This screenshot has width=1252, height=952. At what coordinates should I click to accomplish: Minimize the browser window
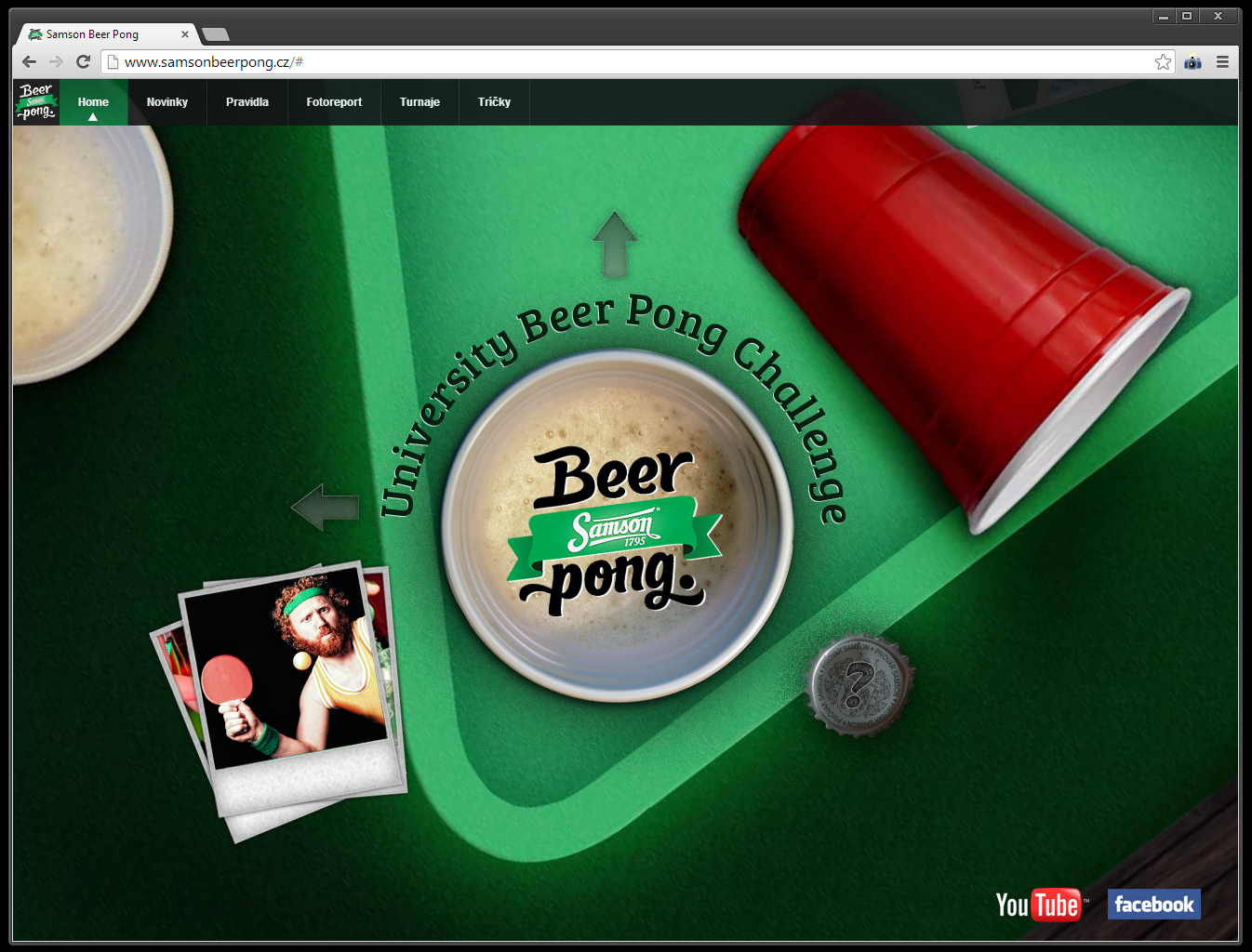(1164, 16)
